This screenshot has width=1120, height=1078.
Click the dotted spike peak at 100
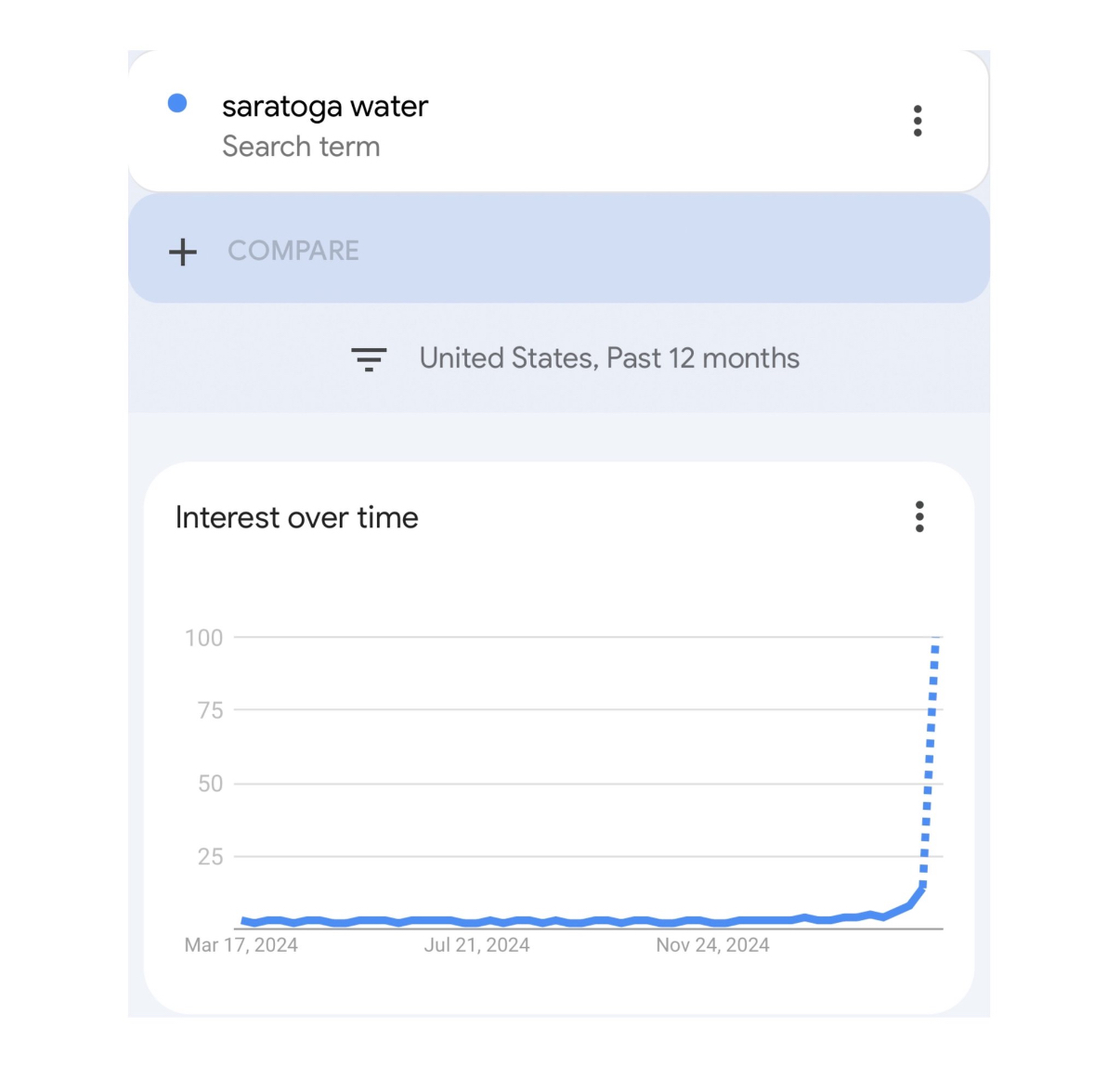click(935, 641)
